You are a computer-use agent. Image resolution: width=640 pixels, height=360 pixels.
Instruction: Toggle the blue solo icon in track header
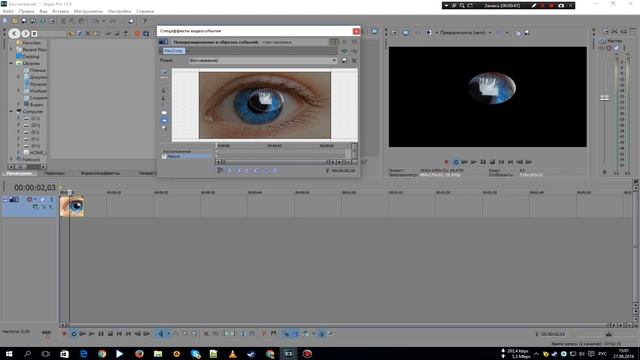[x=42, y=200]
